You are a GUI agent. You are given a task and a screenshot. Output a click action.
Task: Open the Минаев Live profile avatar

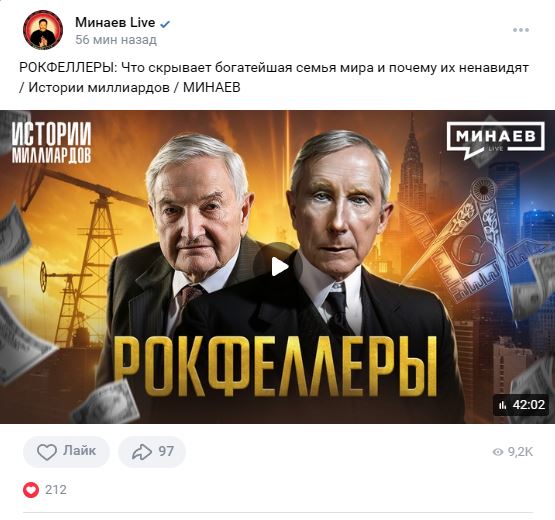click(43, 30)
